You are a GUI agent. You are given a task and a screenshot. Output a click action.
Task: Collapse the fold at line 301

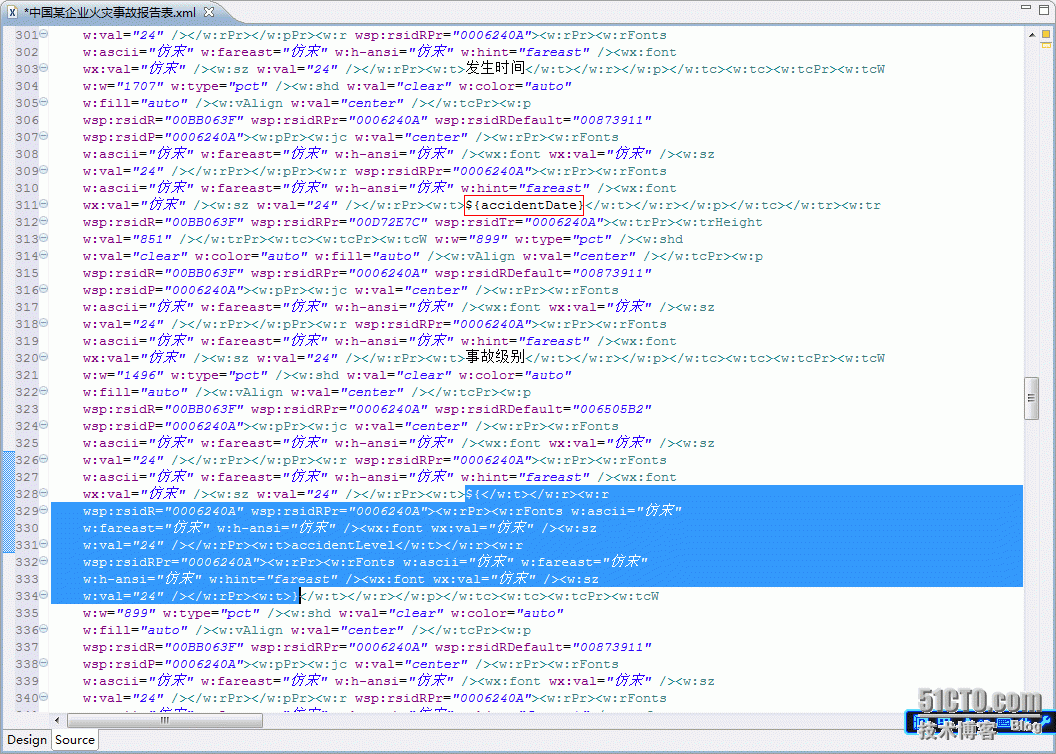(x=44, y=34)
